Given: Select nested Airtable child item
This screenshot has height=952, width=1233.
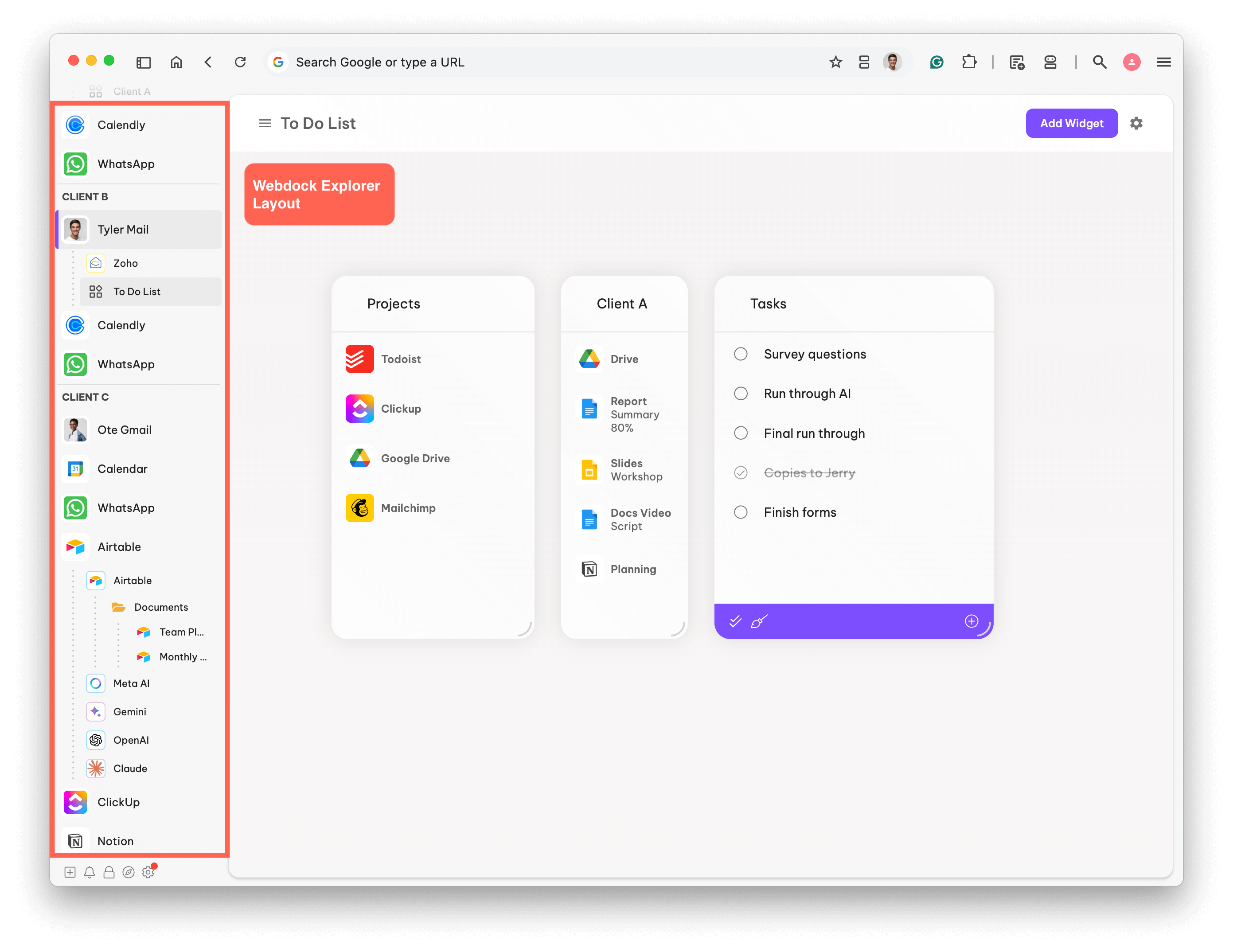Looking at the screenshot, I should 151,581.
